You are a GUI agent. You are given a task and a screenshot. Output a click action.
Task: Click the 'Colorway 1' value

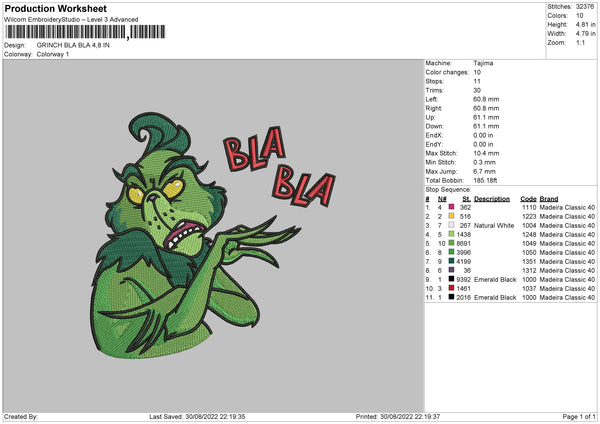click(x=53, y=54)
